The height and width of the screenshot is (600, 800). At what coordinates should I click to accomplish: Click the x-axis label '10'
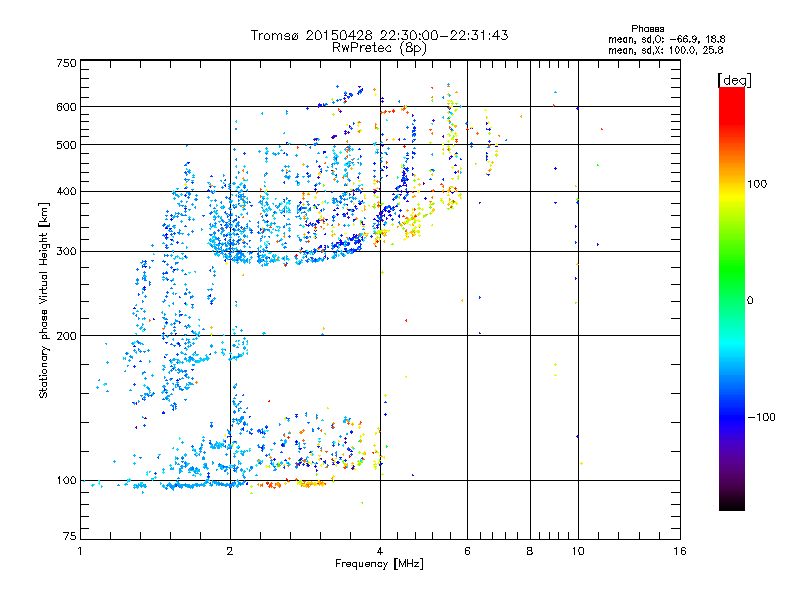(578, 551)
